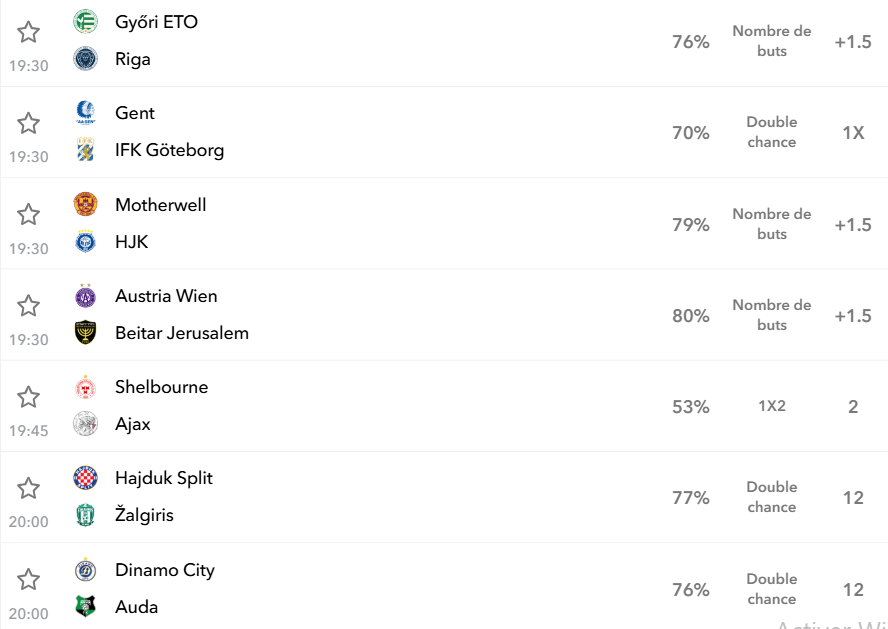Click the Auda green shield logo
This screenshot has height=629, width=888.
click(x=86, y=606)
